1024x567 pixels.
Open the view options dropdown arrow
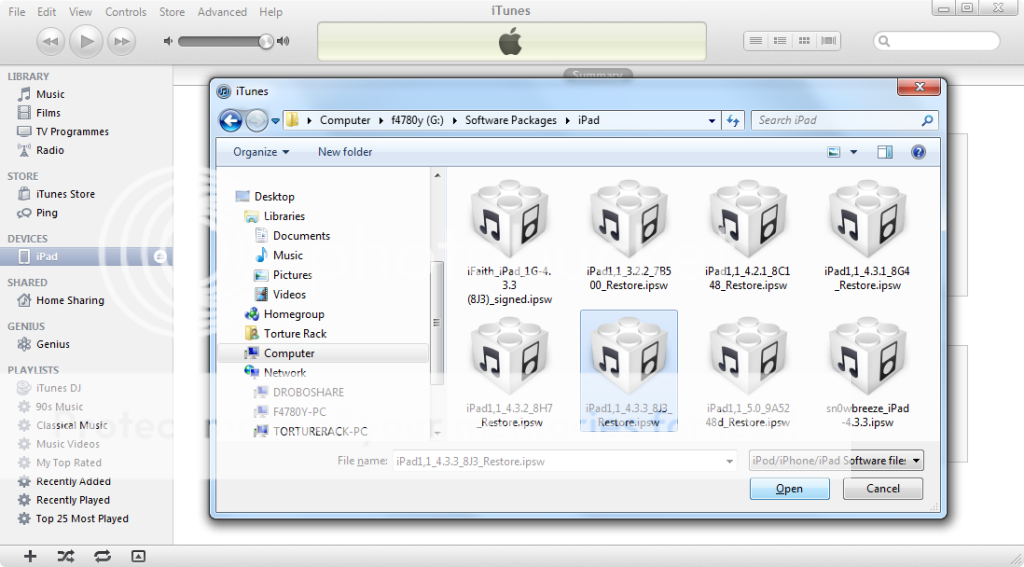(854, 152)
